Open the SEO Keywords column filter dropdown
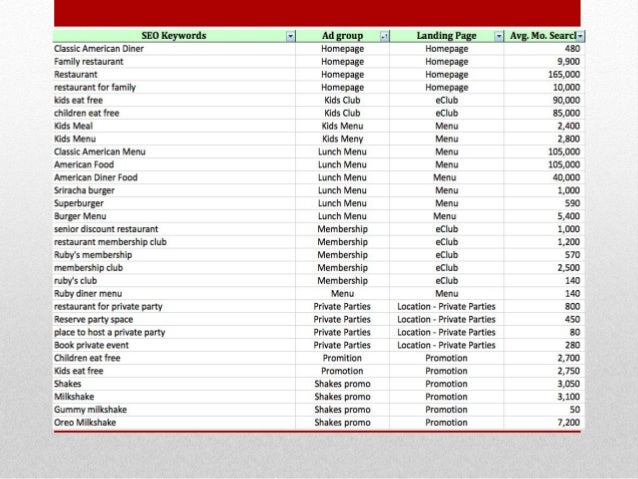The width and height of the screenshot is (638, 479). click(x=290, y=36)
